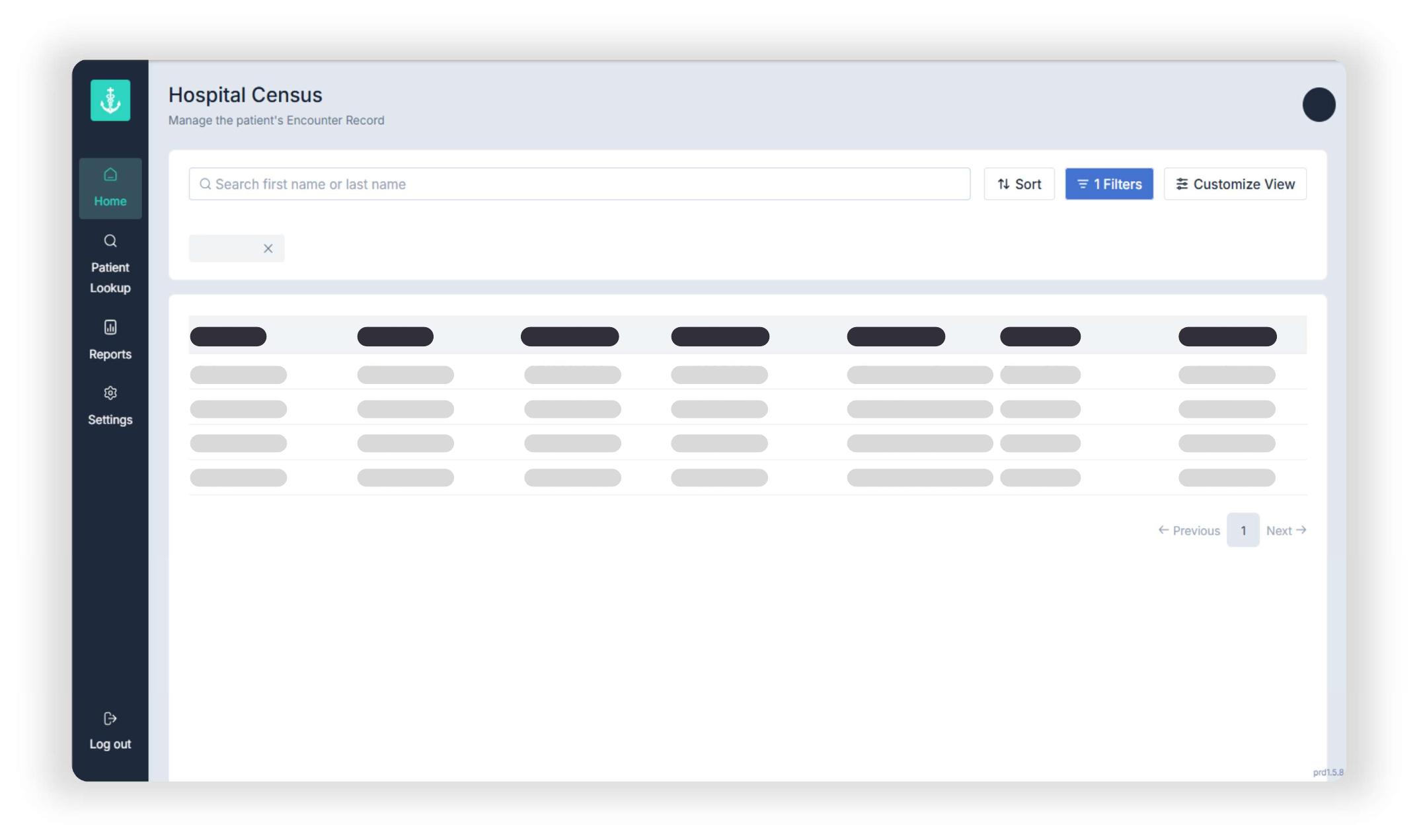Open the Home sidebar item
This screenshot has width=1423, height=840.
(110, 188)
